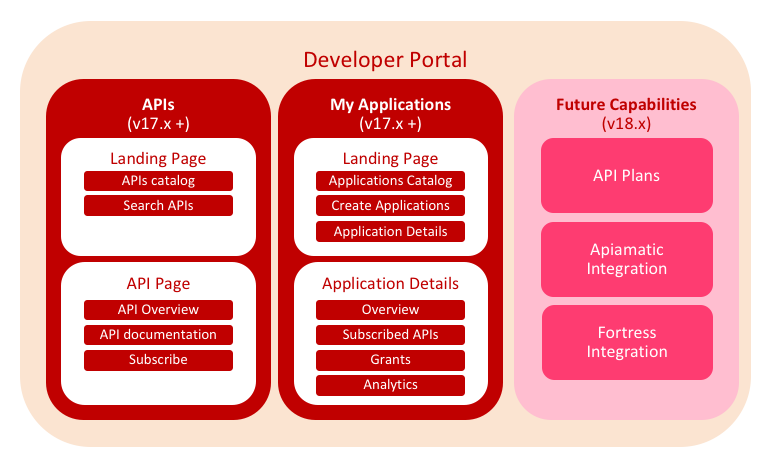This screenshot has height=464, width=771.
Task: Click the Developer Portal title
Action: pos(385,60)
